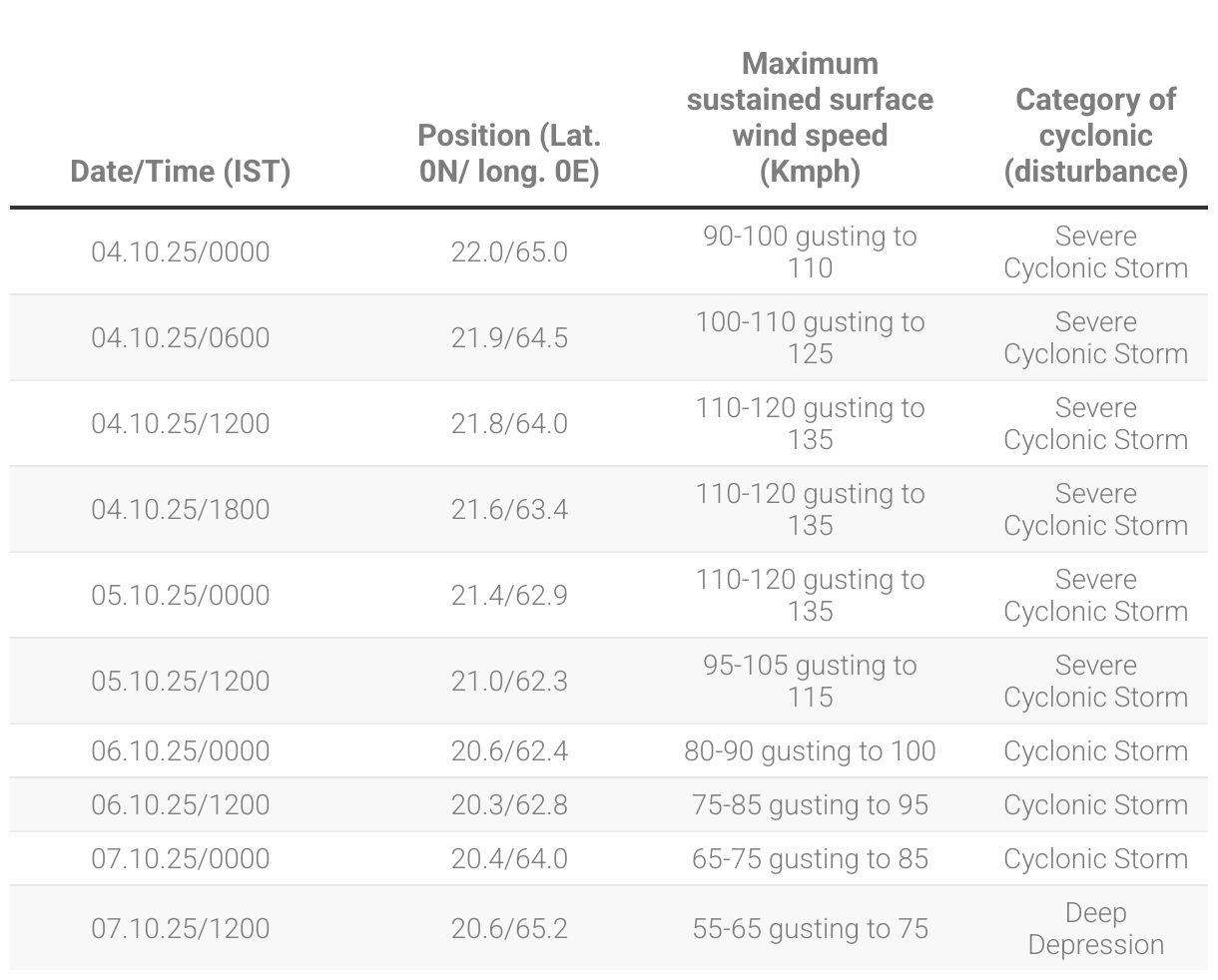Select the 04.10.25/1200 row date
Screen dimensions: 1218x980
click(181, 423)
